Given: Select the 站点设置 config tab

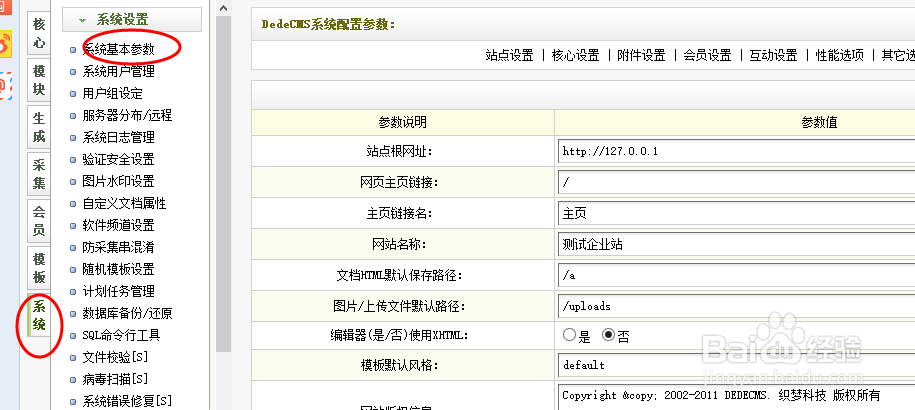Looking at the screenshot, I should (x=509, y=56).
